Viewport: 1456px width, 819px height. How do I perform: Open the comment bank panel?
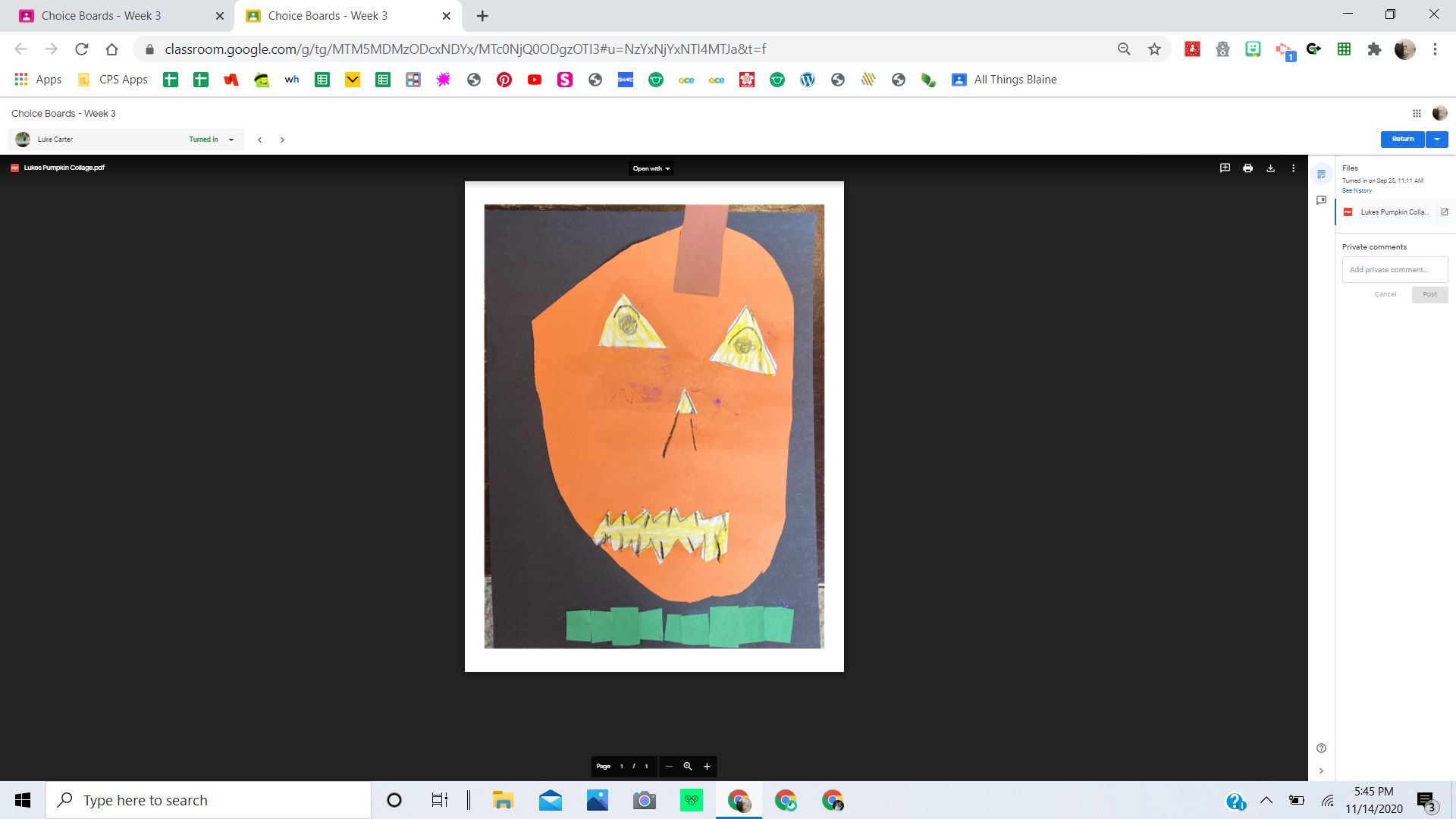[1321, 200]
